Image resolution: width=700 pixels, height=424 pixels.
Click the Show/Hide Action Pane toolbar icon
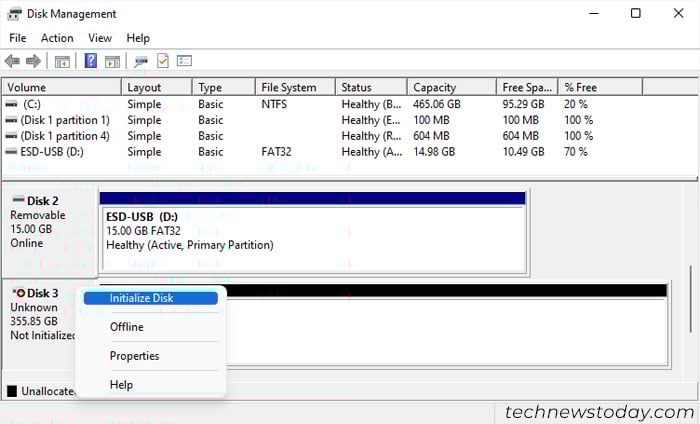(x=112, y=61)
